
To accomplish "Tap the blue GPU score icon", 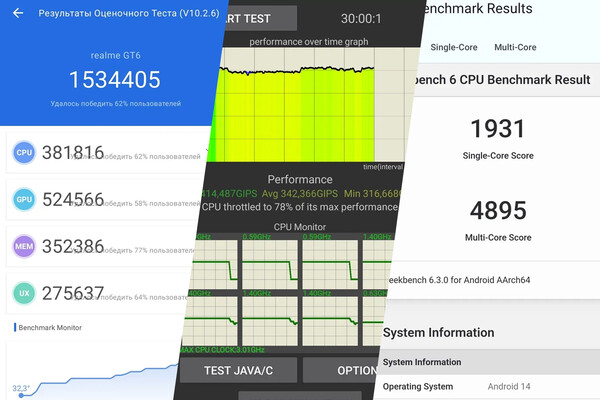I will [x=25, y=199].
